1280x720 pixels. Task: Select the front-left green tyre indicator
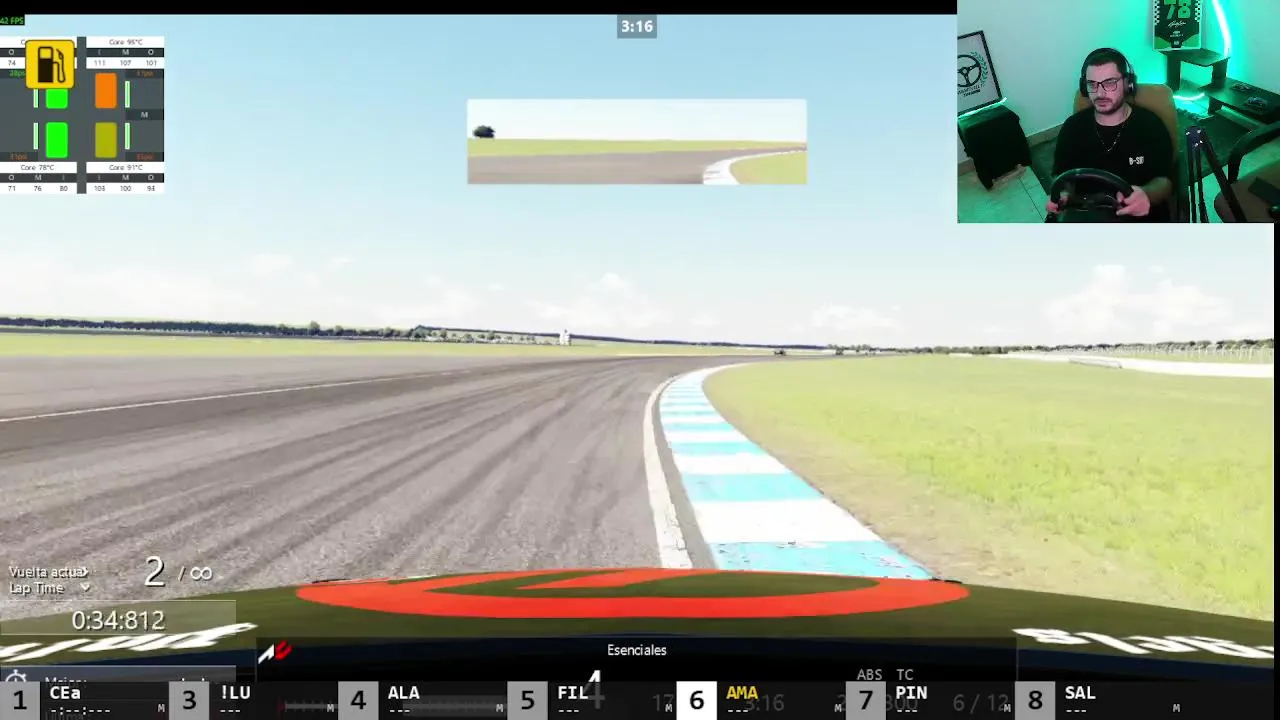pyautogui.click(x=57, y=98)
